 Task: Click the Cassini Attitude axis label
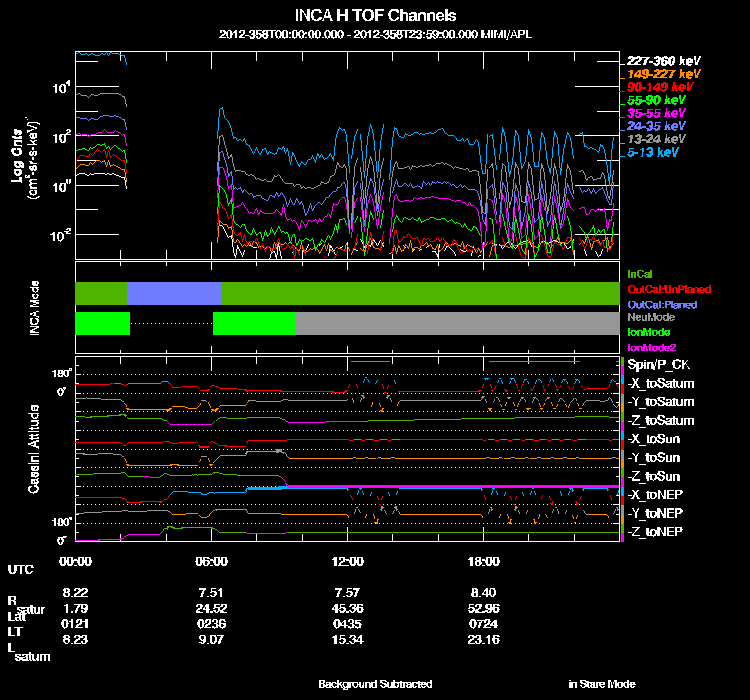tap(33, 449)
